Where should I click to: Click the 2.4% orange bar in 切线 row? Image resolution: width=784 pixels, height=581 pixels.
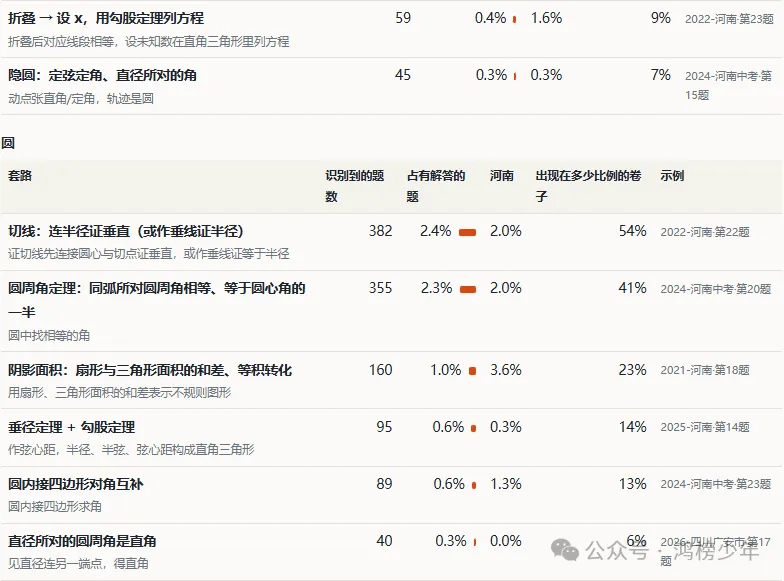[x=468, y=232]
